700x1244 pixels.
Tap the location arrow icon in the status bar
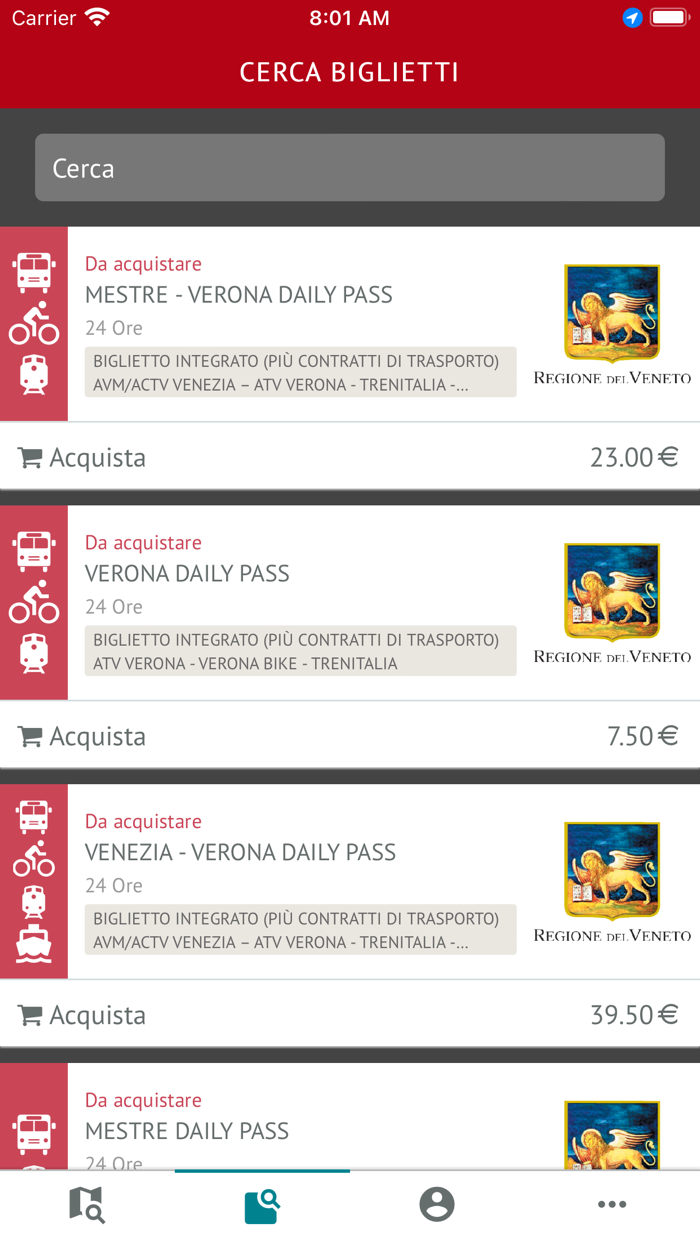(631, 16)
